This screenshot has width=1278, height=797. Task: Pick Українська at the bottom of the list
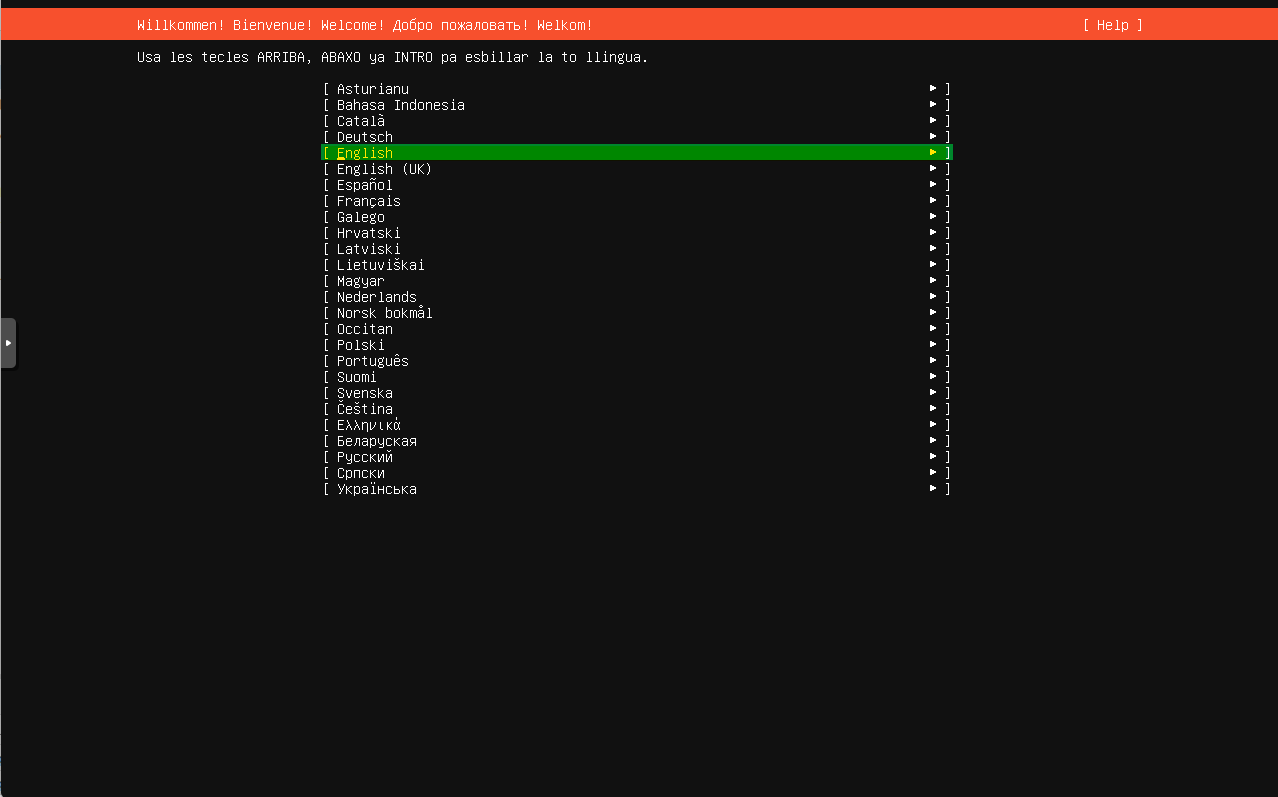[x=376, y=488]
